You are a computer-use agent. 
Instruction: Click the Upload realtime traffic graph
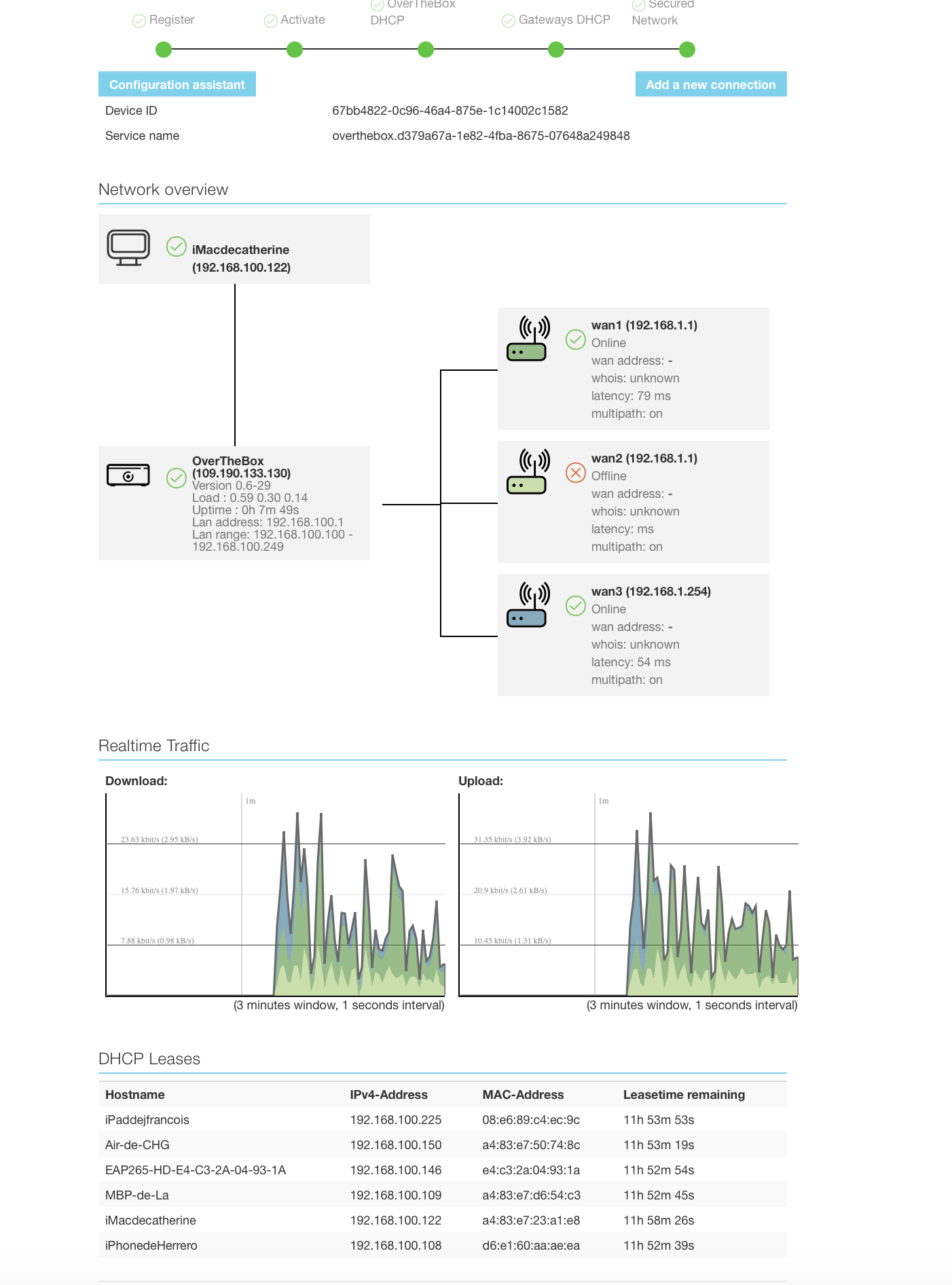coord(629,895)
